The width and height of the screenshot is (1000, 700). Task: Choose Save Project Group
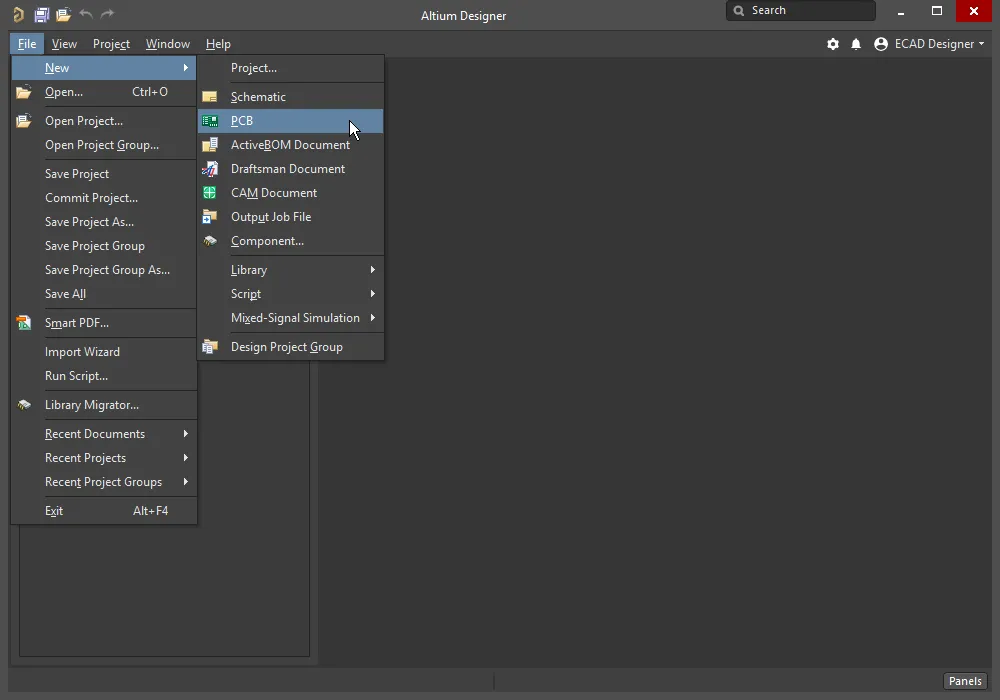click(104, 246)
